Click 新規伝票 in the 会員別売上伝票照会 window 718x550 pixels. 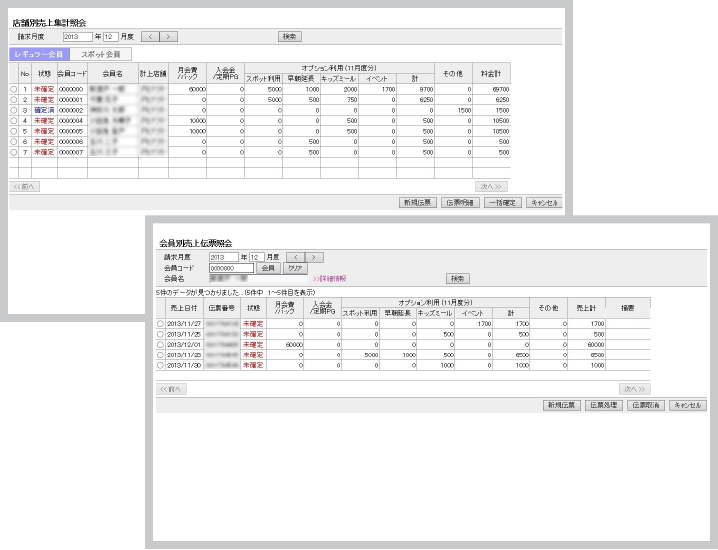(x=561, y=405)
